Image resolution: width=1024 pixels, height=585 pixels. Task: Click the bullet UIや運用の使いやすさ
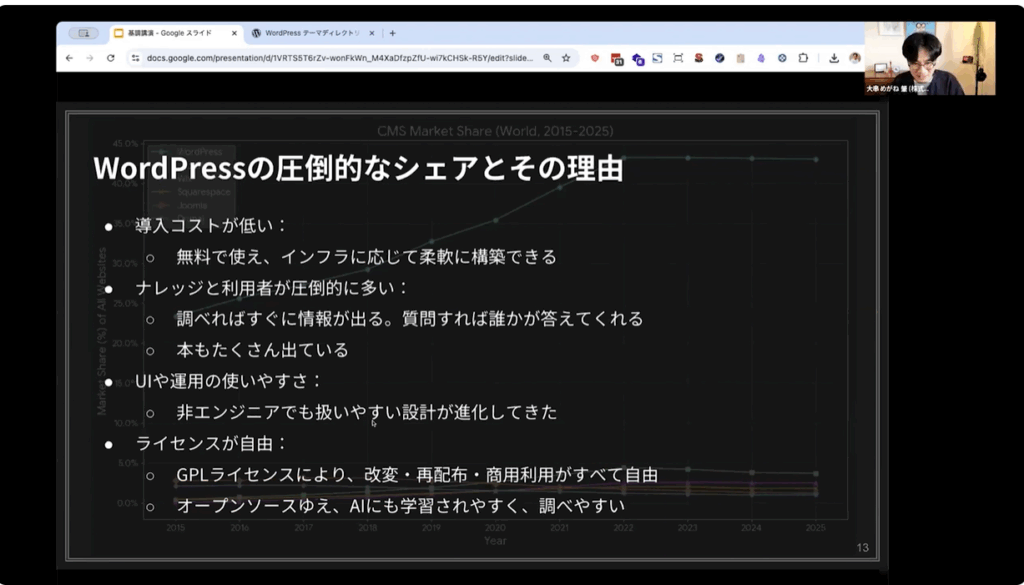[x=229, y=381]
